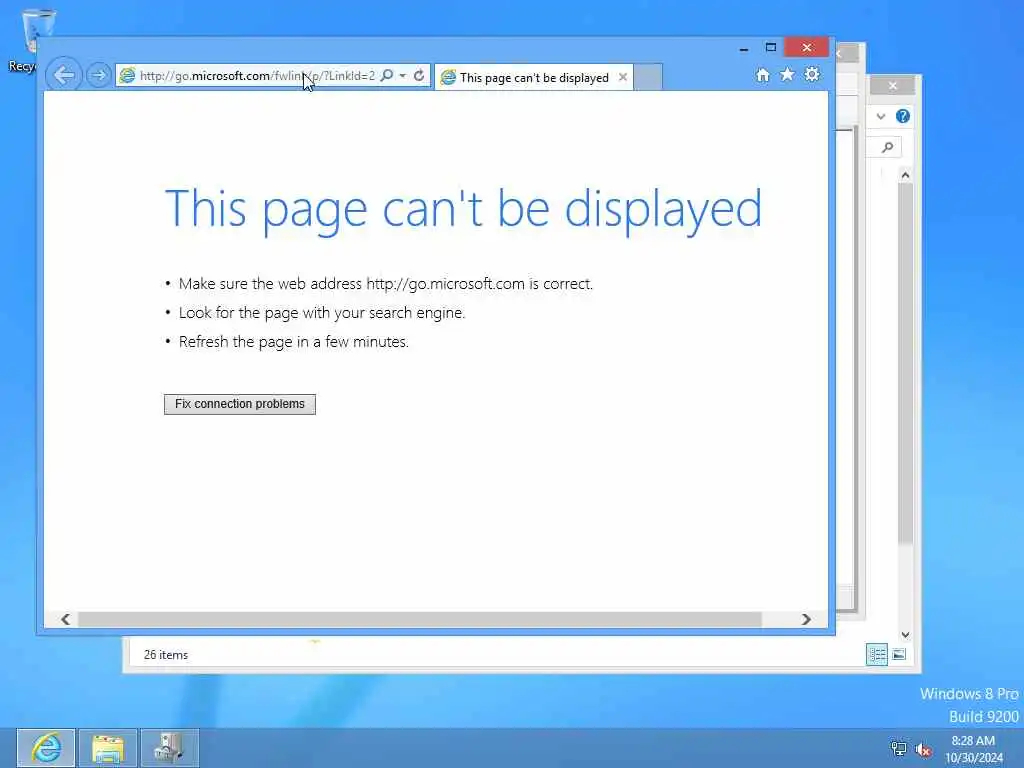Go forward with Internet Explorer forward arrow

click(x=99, y=75)
